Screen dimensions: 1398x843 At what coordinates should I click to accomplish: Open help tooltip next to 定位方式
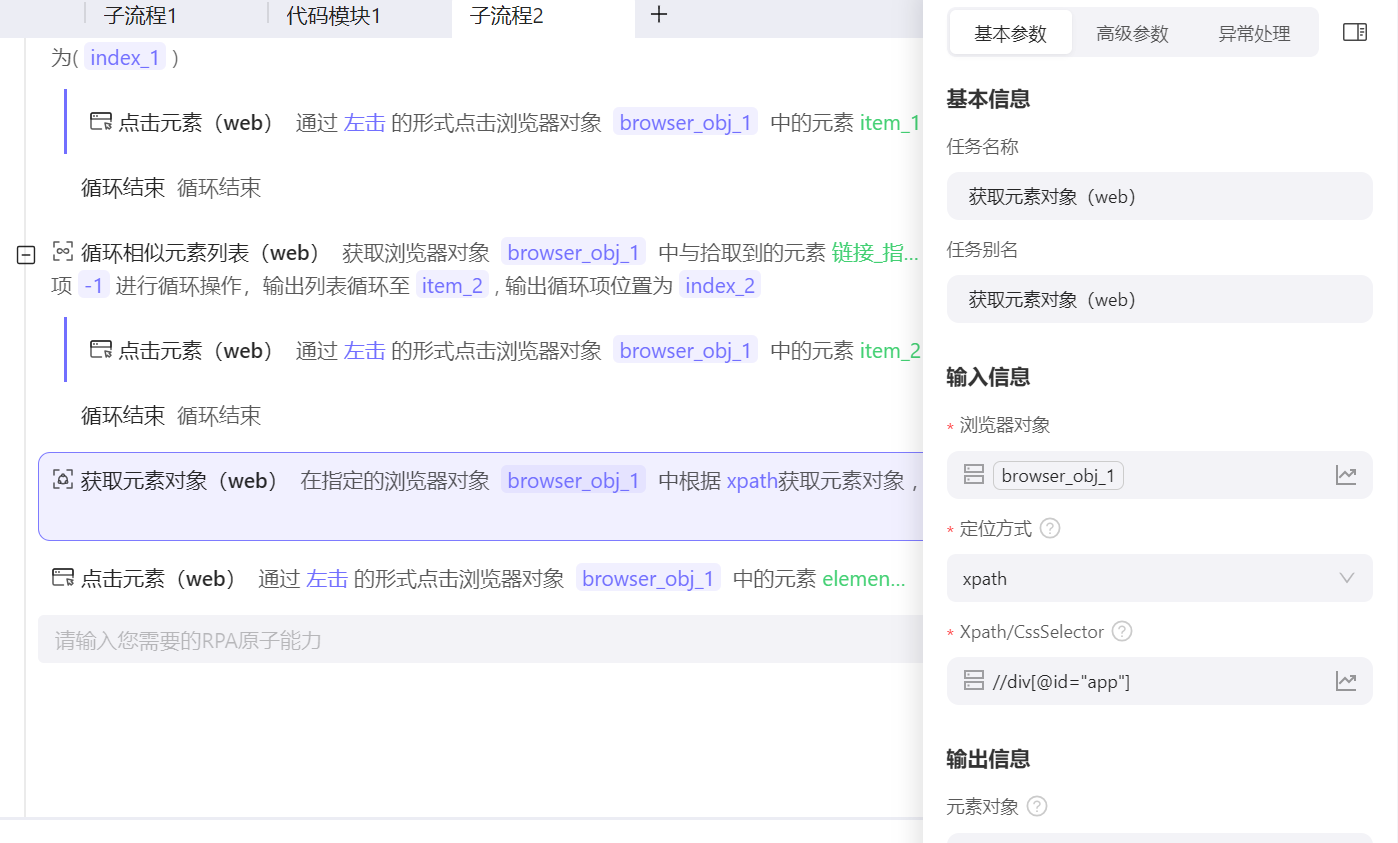pyautogui.click(x=1049, y=529)
